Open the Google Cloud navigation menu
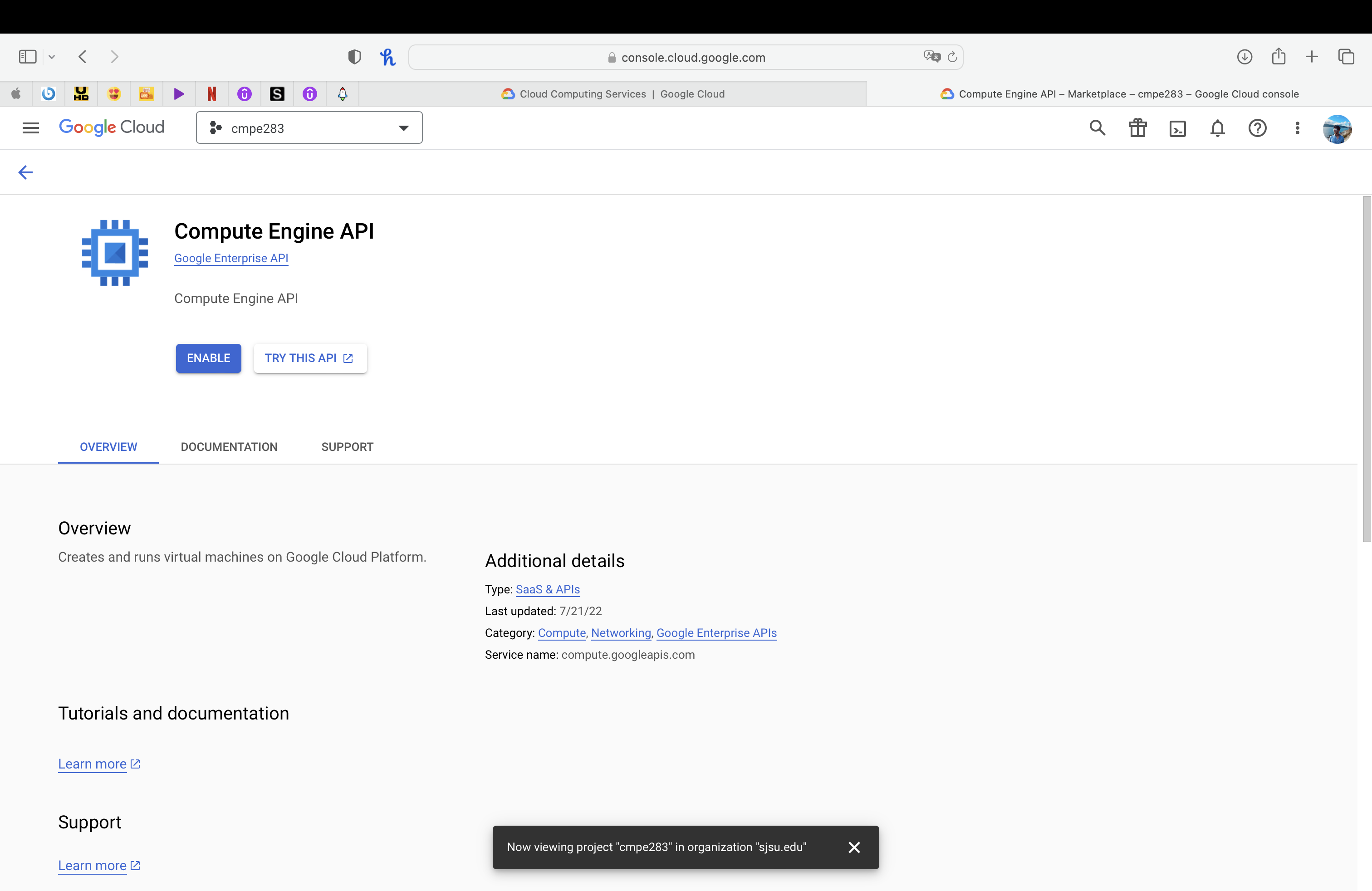1372x891 pixels. click(30, 127)
